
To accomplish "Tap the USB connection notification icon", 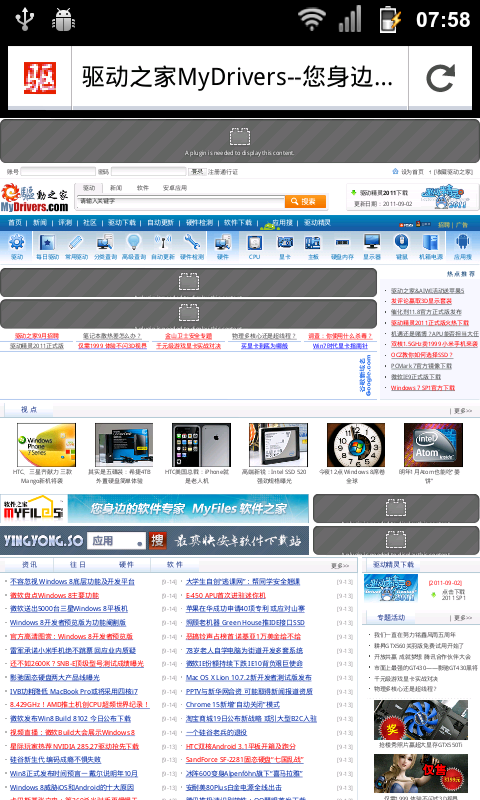I will [x=25, y=19].
